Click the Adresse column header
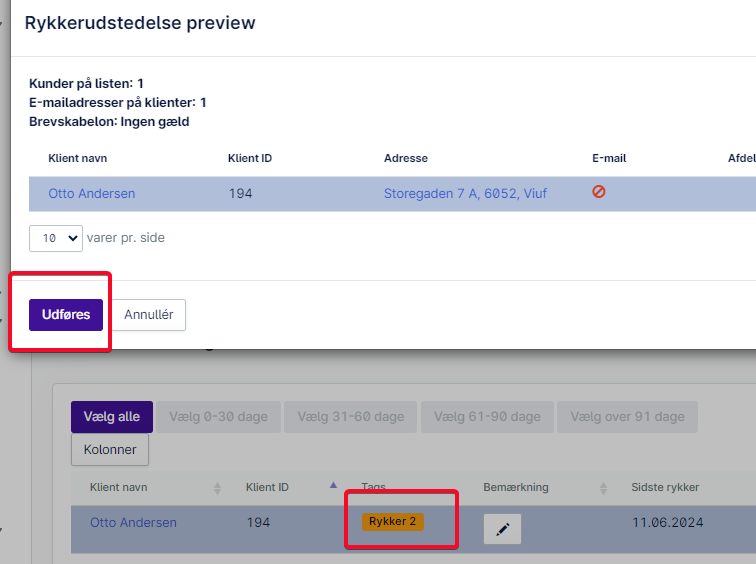756x564 pixels. tap(406, 158)
